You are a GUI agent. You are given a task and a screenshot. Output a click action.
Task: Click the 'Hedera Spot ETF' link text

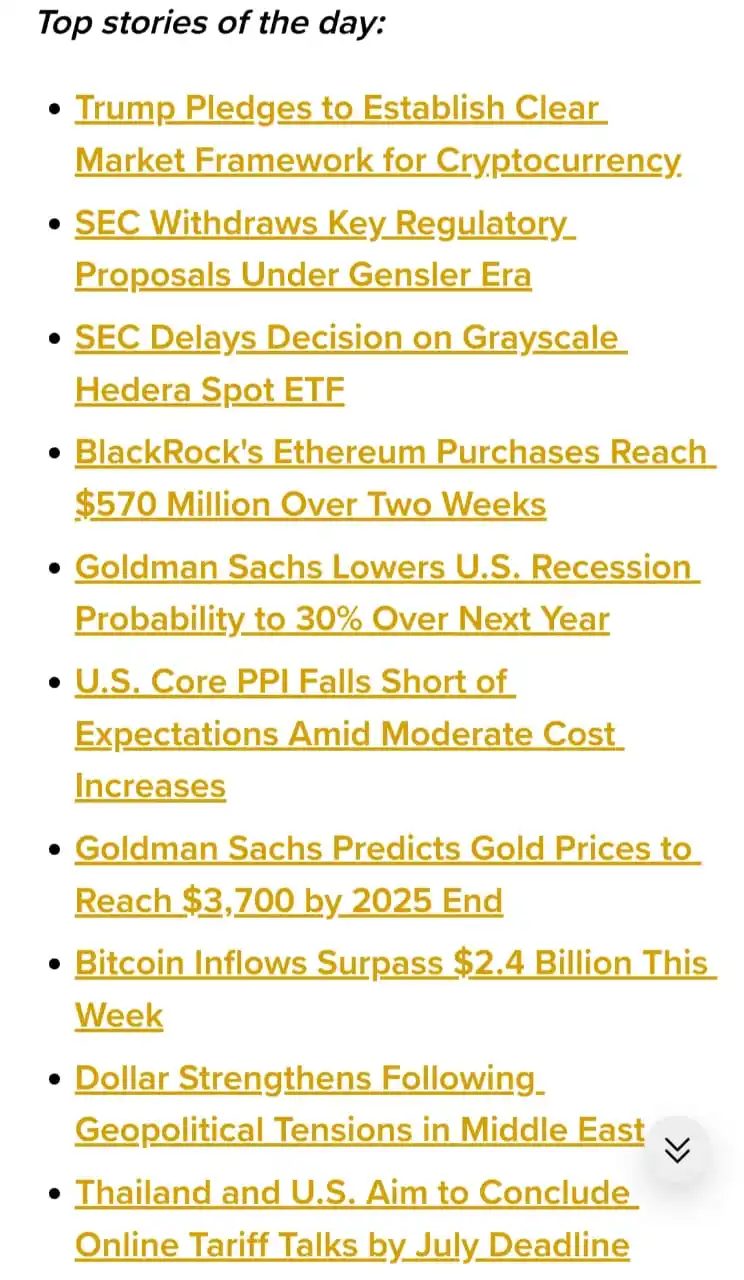(209, 390)
